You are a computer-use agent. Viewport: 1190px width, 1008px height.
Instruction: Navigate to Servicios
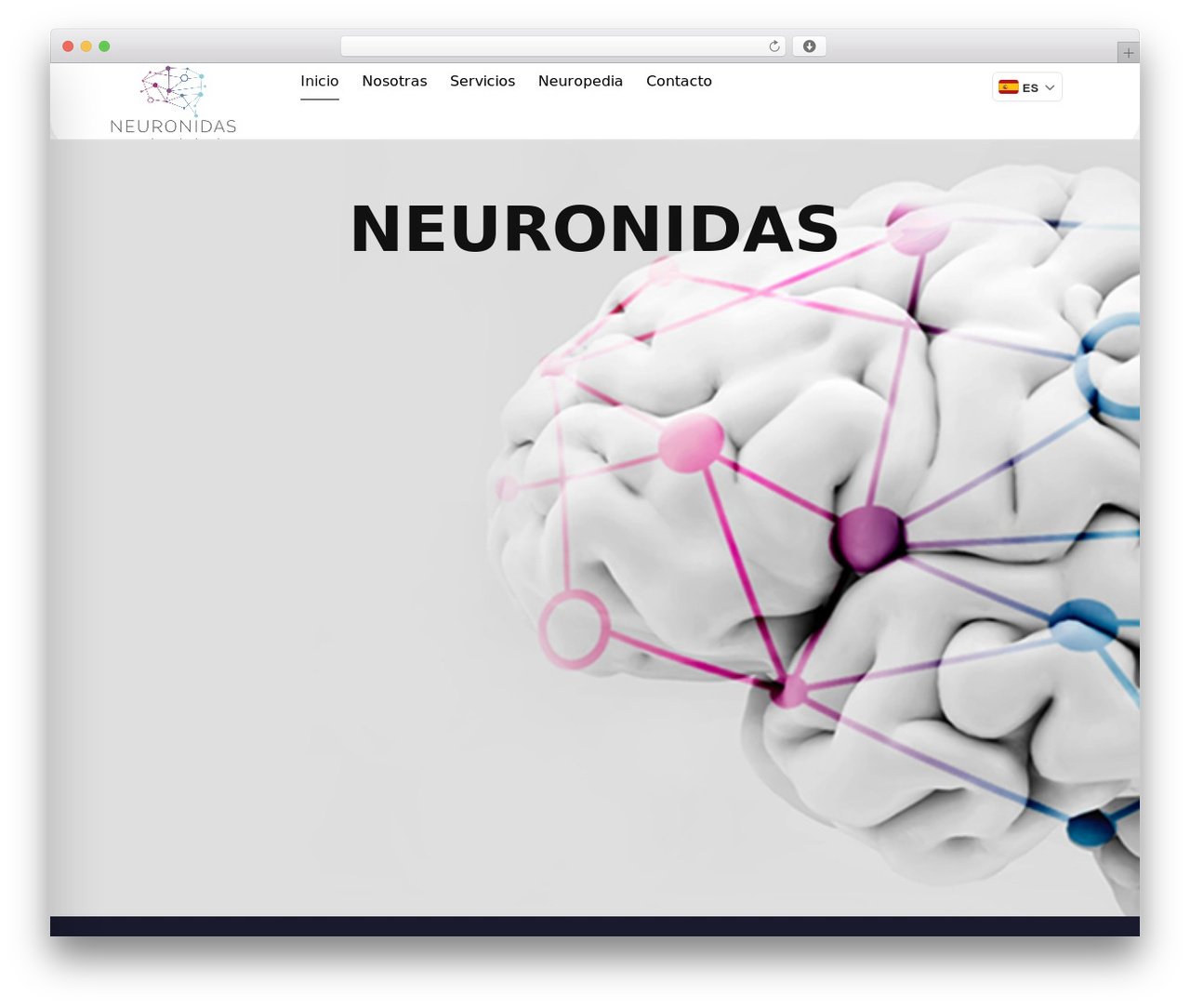(x=483, y=81)
